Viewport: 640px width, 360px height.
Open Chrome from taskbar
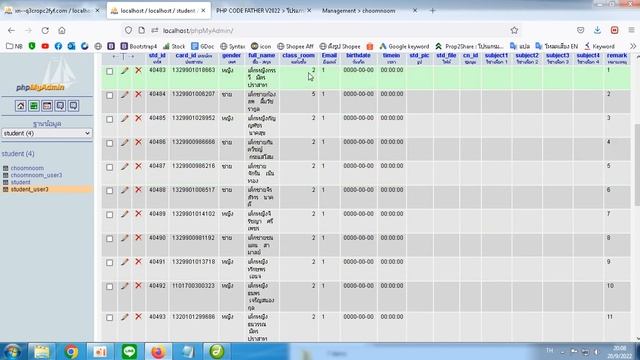[71, 351]
